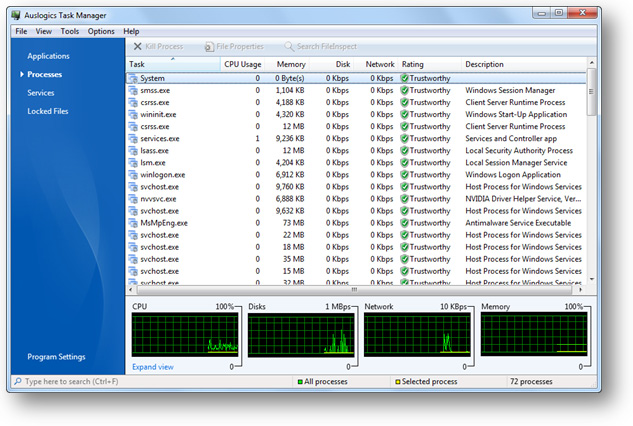Click the Trustworthy shield icon for winlogon.exe

coord(404,175)
